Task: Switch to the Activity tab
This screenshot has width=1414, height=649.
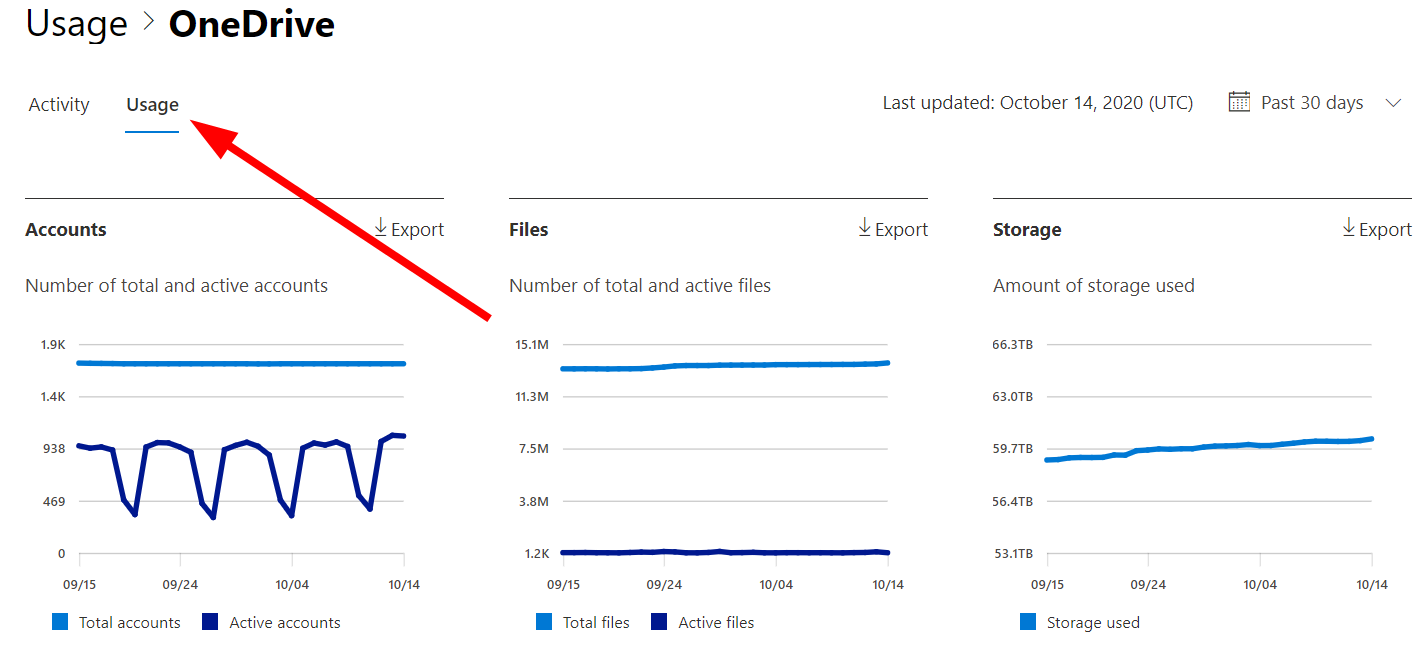Action: click(59, 105)
